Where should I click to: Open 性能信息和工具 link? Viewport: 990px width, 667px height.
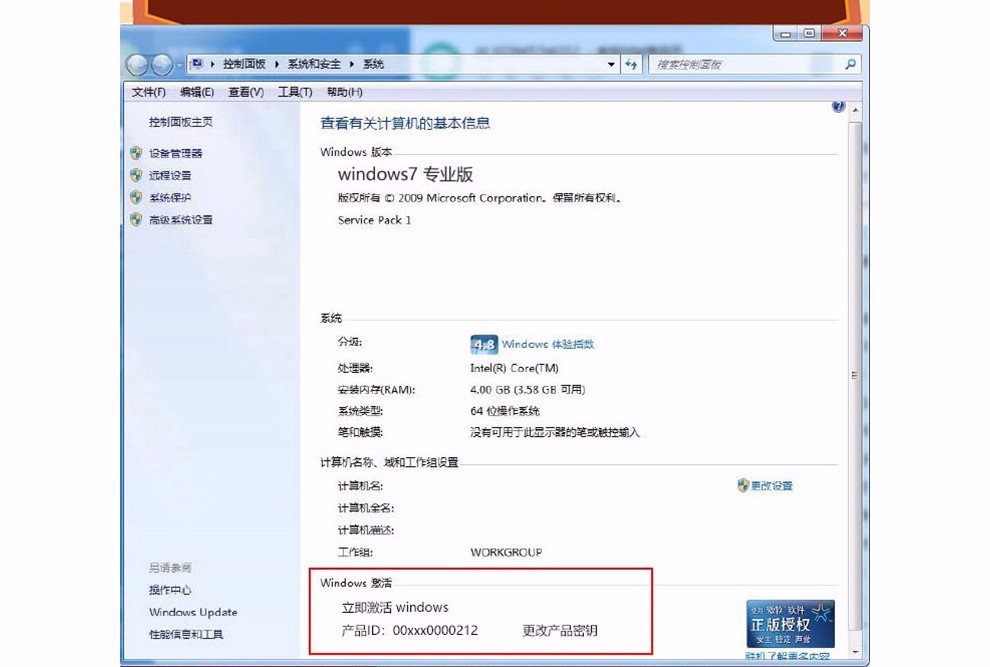click(186, 634)
